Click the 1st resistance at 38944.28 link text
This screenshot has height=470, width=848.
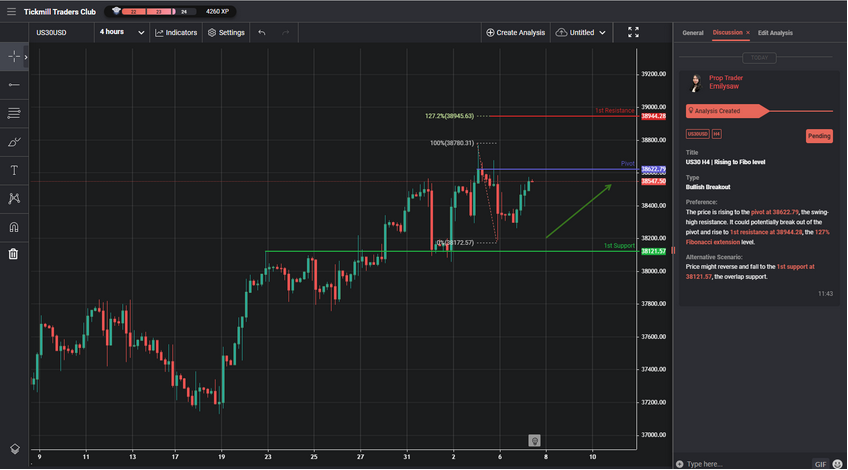point(766,232)
